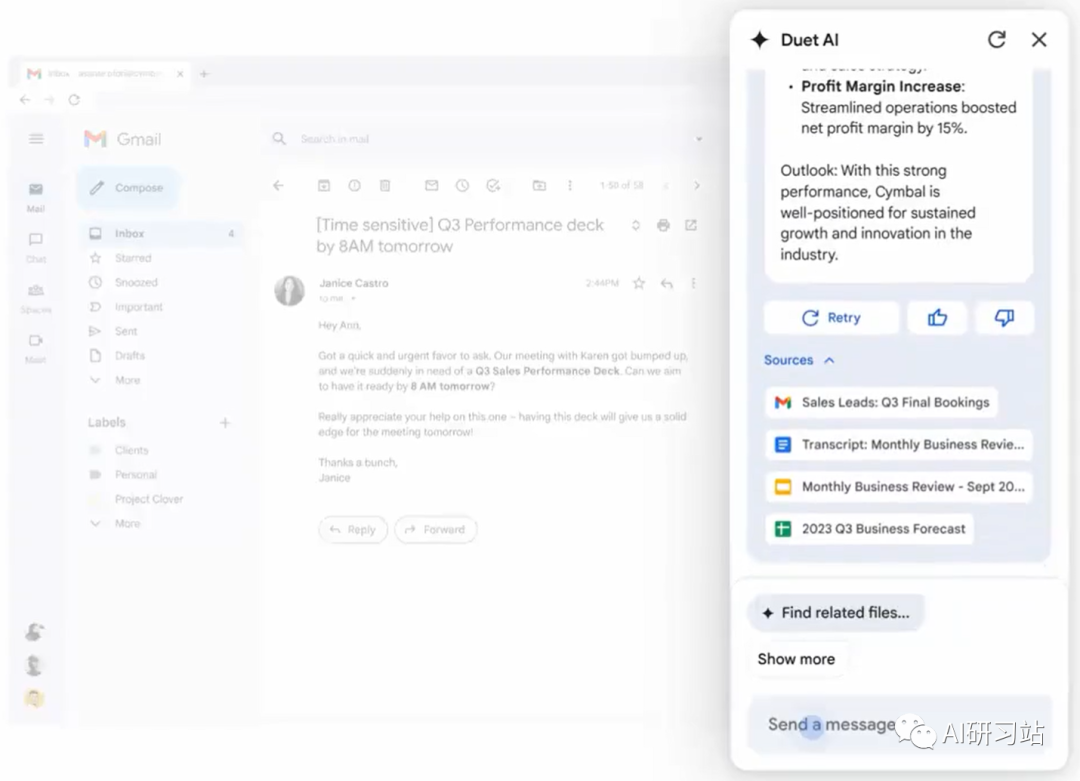Refresh the Duet AI panel
Image resolution: width=1080 pixels, height=781 pixels.
(997, 40)
